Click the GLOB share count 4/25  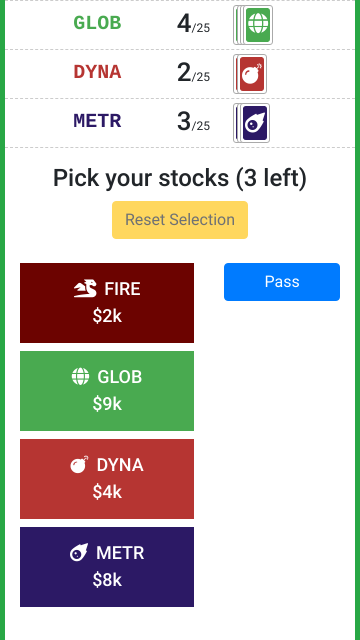(193, 24)
